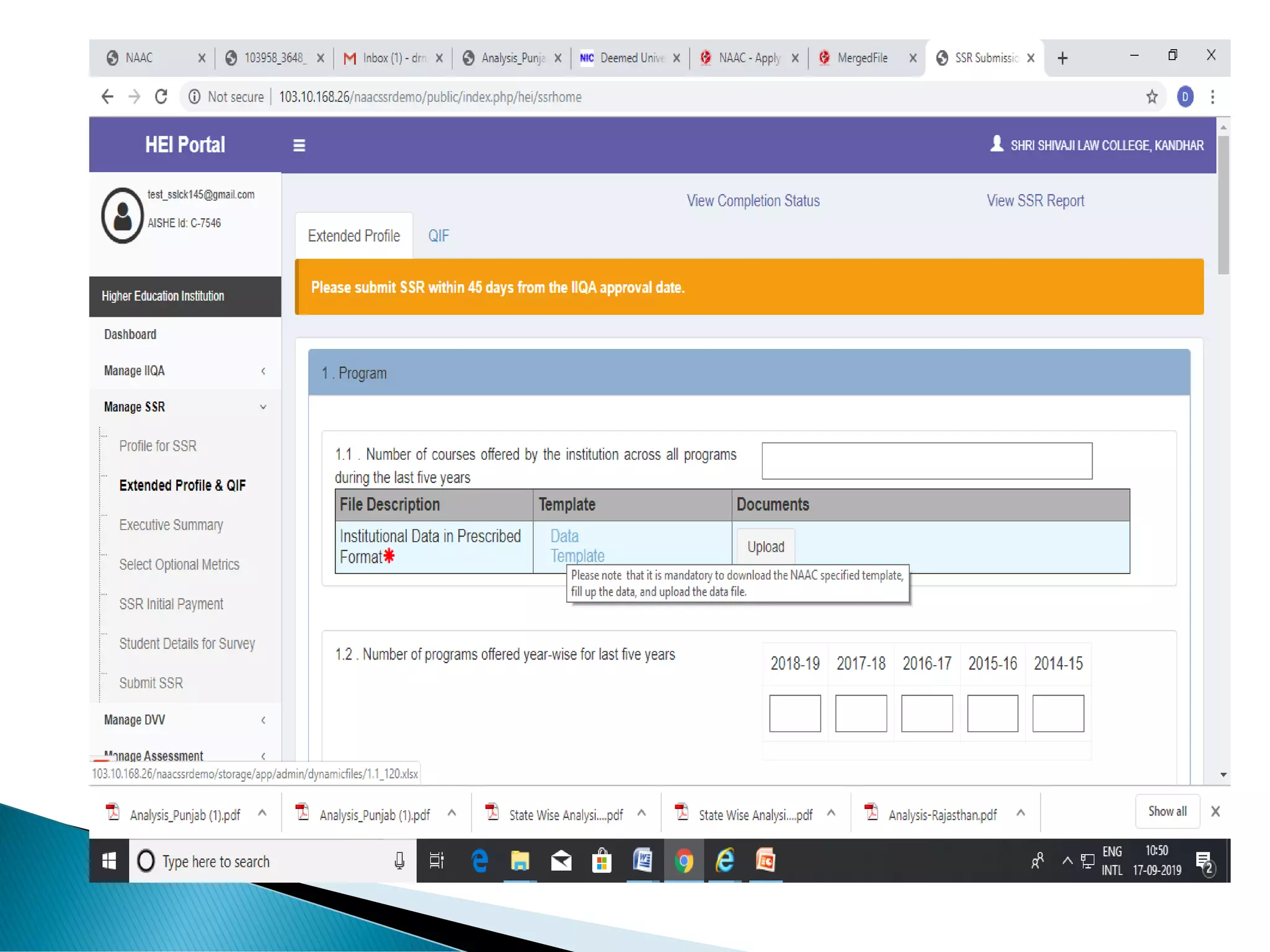Image resolution: width=1270 pixels, height=952 pixels.
Task: Open Microsoft Word from the taskbar
Action: click(642, 860)
